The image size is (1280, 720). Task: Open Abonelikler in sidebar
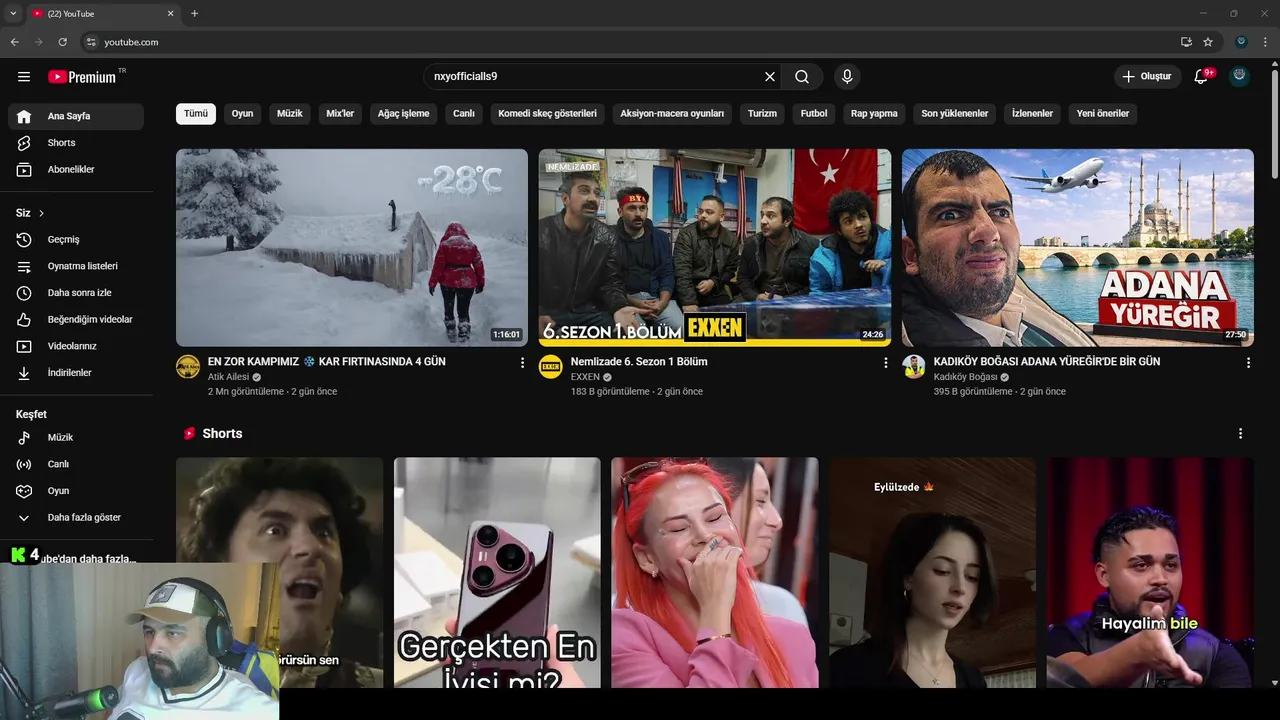click(76, 170)
